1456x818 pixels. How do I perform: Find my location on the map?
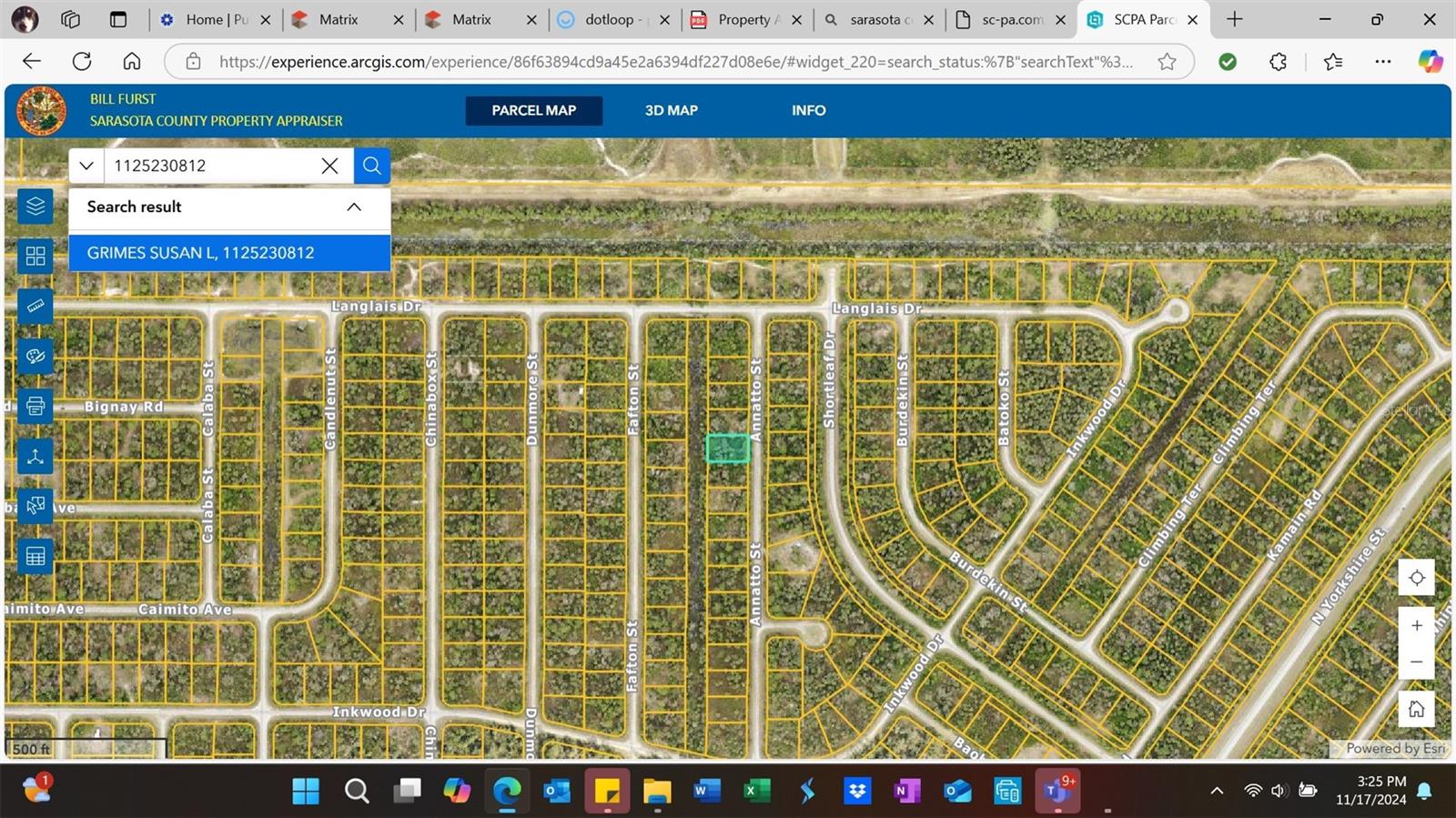click(1416, 578)
